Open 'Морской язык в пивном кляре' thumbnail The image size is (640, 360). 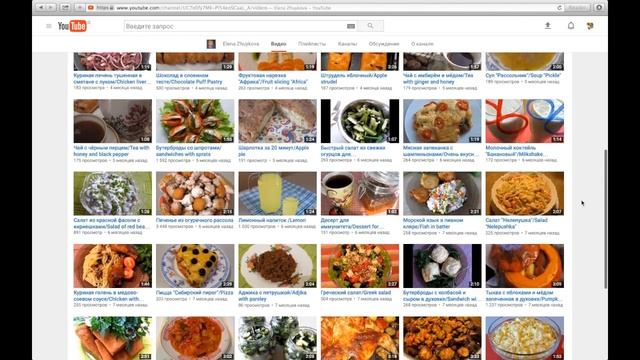click(442, 193)
